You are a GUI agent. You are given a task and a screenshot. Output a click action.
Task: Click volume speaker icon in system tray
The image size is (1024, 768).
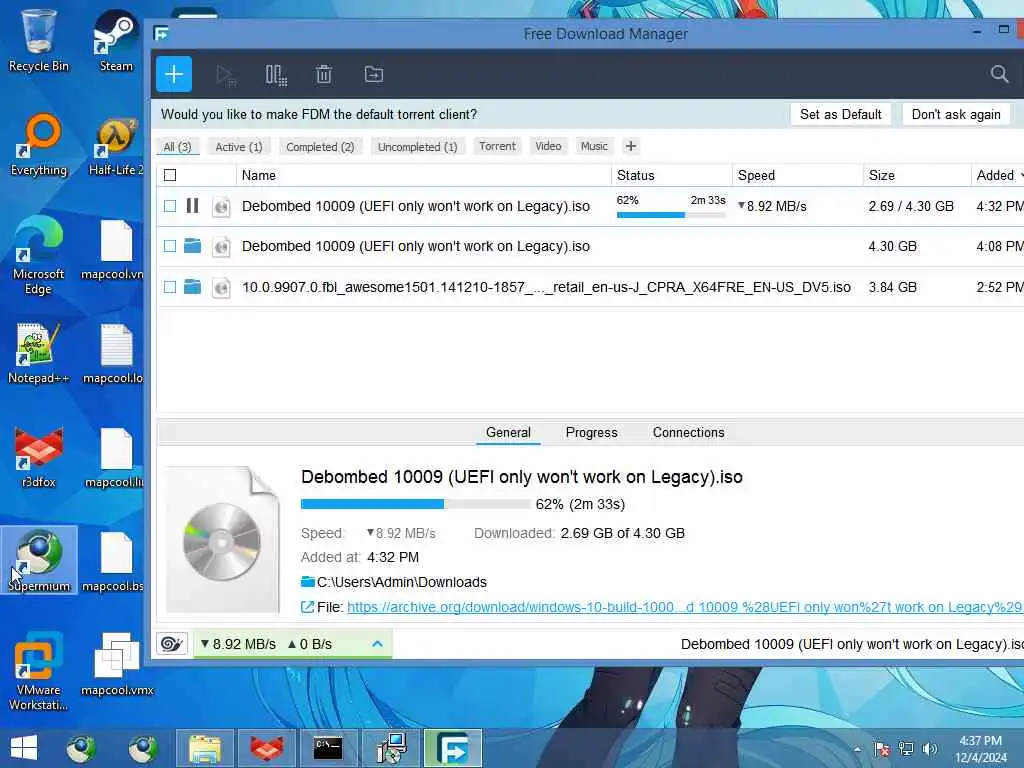(x=929, y=749)
